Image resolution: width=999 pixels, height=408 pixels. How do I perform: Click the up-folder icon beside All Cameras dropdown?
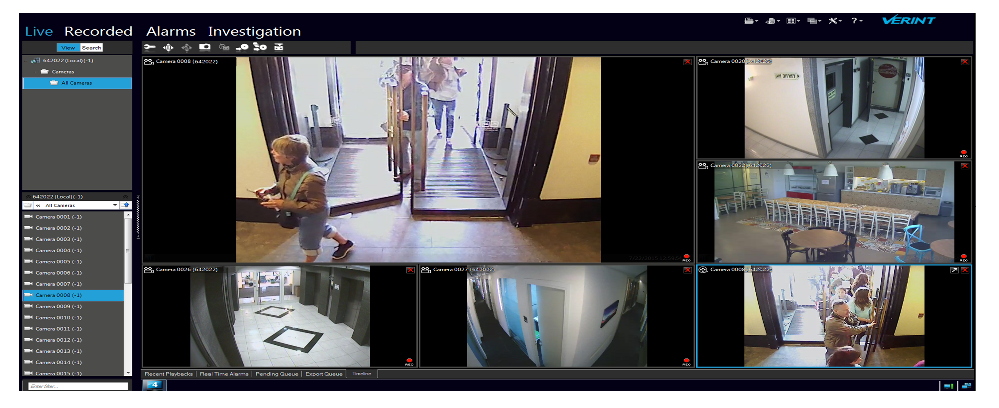pos(127,204)
